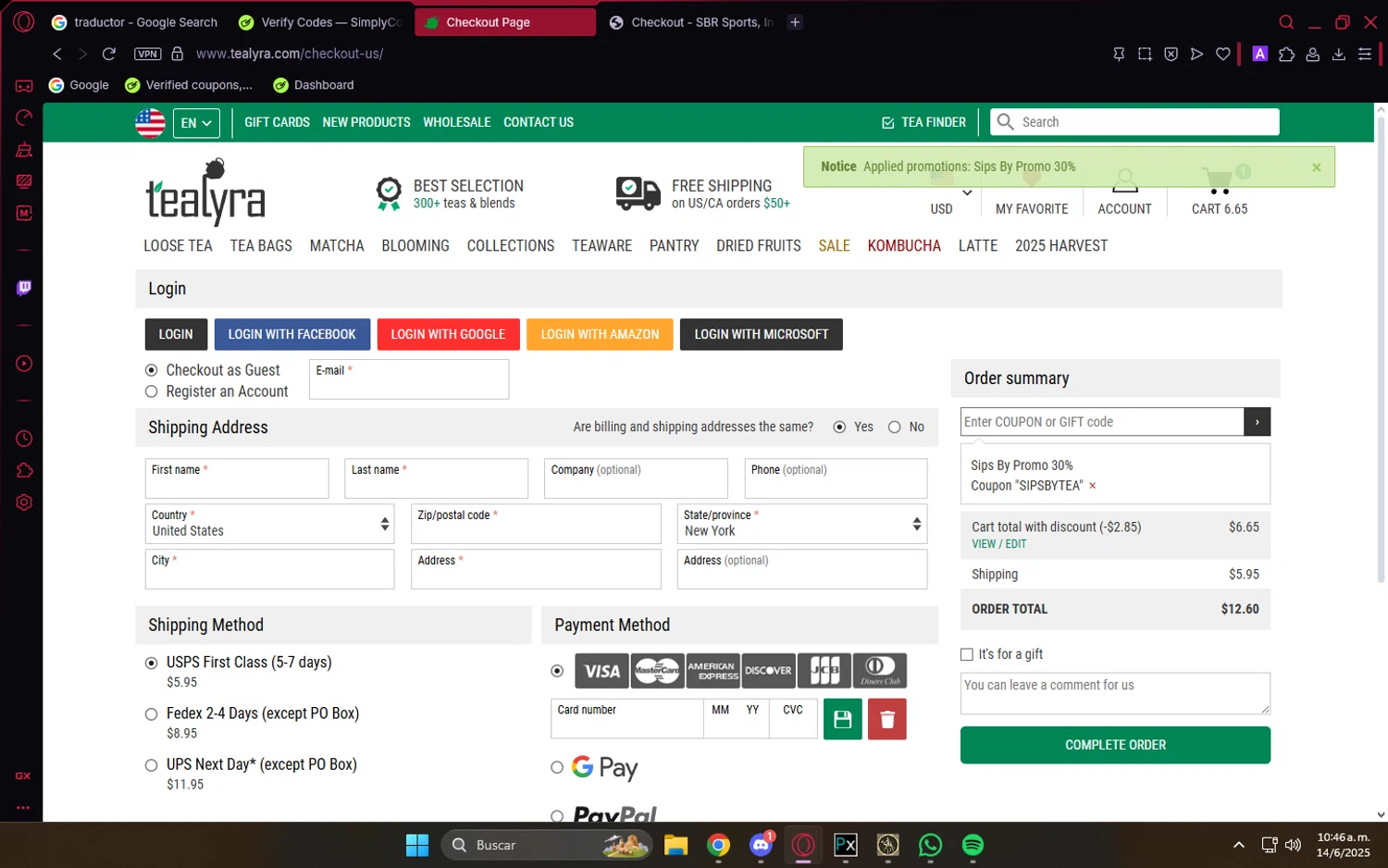Select Yes for same billing address
Screen dimensions: 1388x868
pyautogui.click(x=839, y=427)
